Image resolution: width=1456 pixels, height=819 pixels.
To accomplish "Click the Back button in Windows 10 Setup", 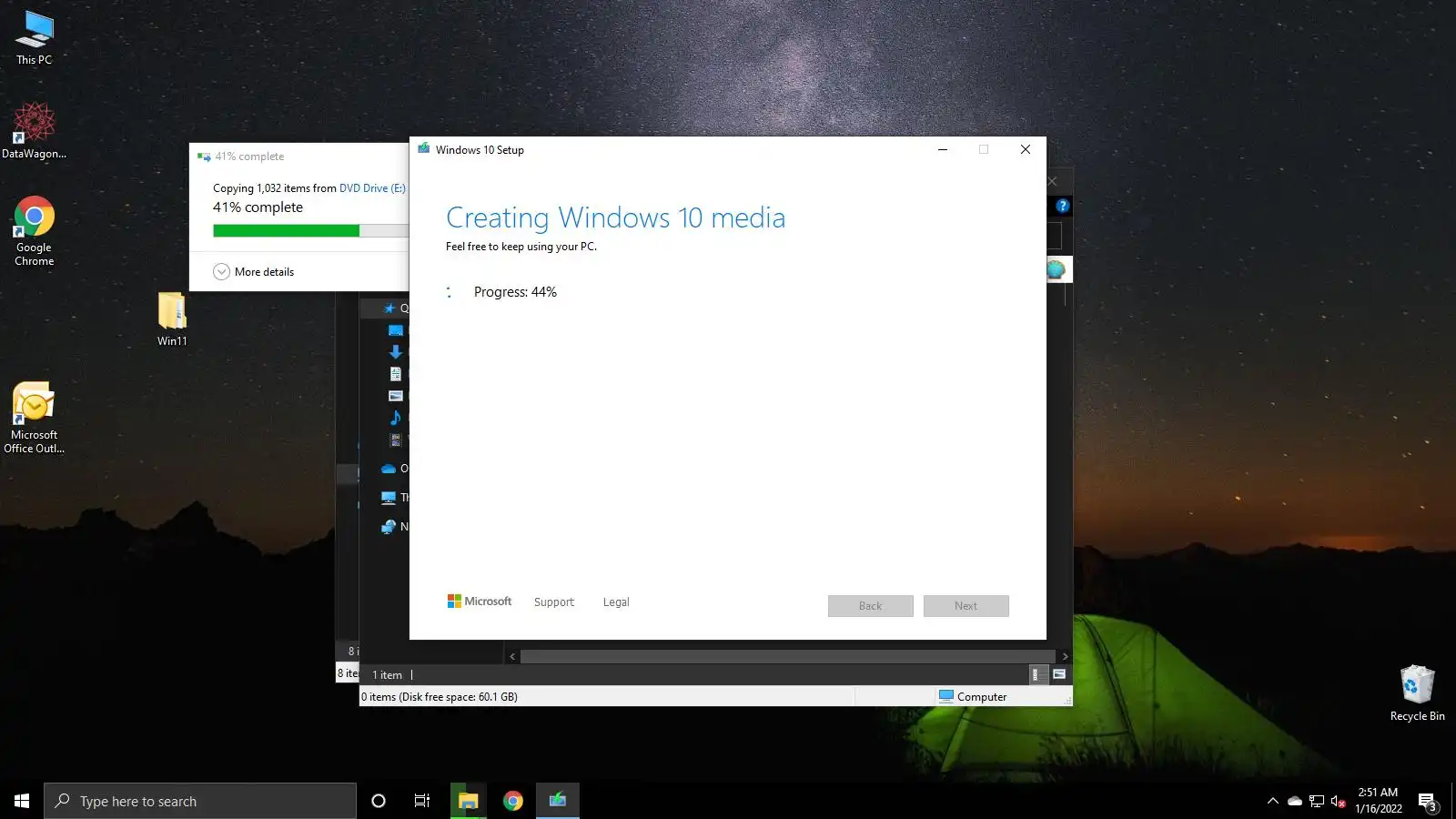I will [871, 606].
